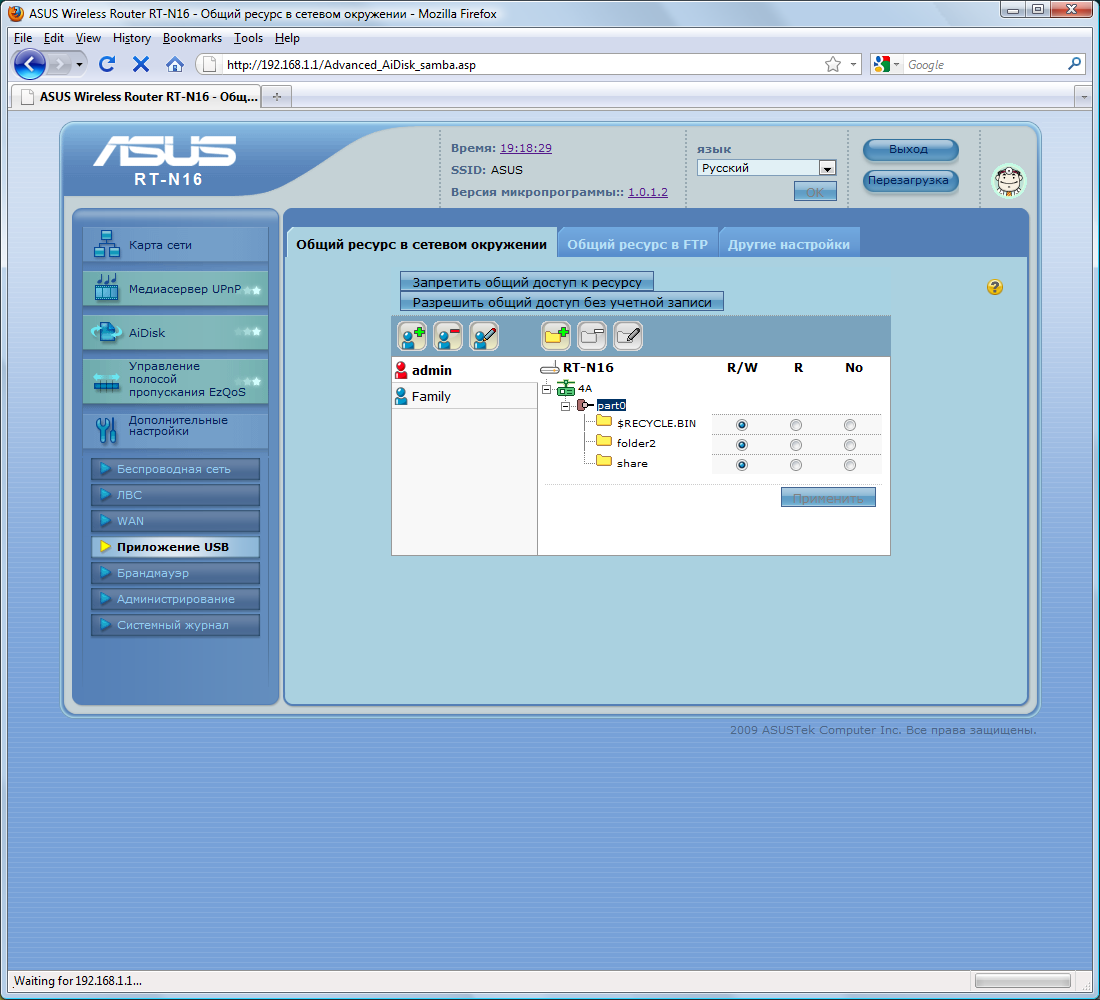Image resolution: width=1100 pixels, height=1000 pixels.
Task: Set share folder permission to No
Action: pos(850,465)
